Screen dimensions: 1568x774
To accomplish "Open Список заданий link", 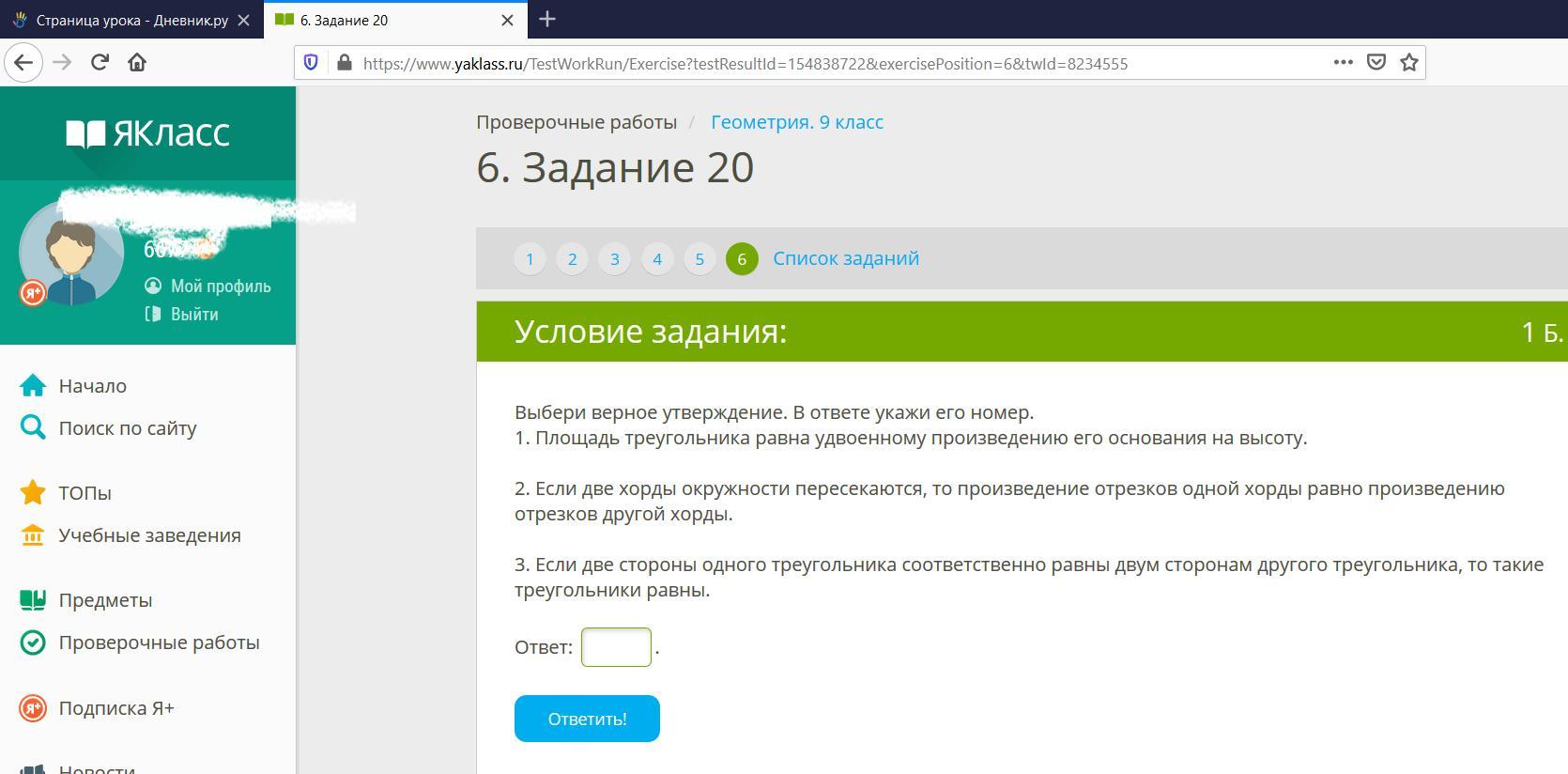I will tap(846, 258).
